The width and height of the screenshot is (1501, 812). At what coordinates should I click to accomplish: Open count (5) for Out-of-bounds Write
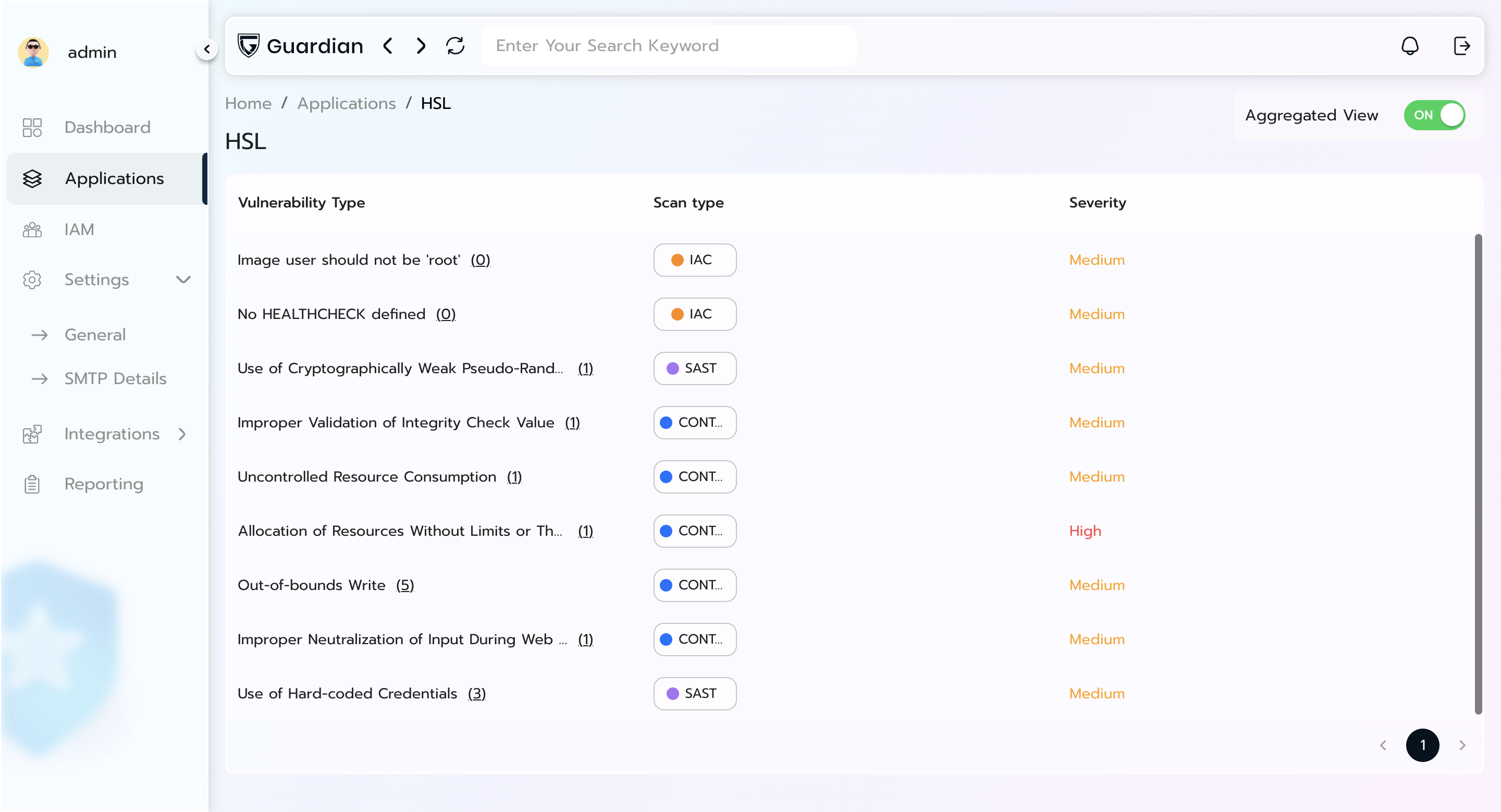click(x=405, y=585)
